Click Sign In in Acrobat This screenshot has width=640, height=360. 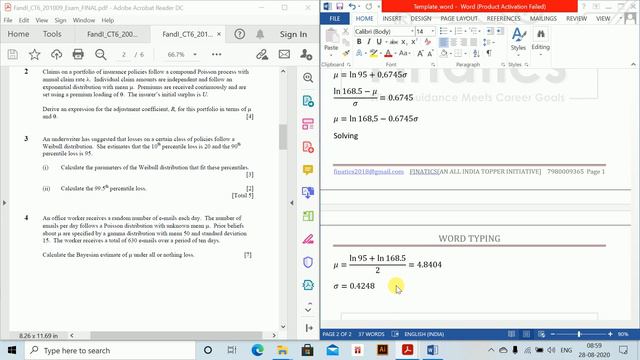click(293, 34)
